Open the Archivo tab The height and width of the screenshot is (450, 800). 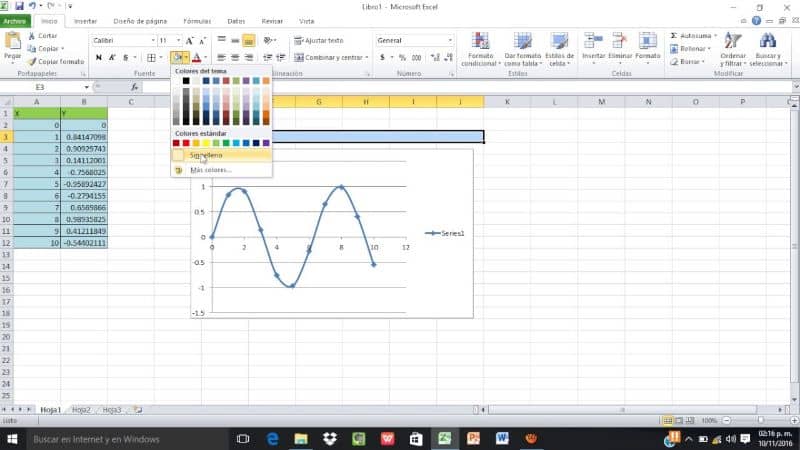[x=15, y=21]
